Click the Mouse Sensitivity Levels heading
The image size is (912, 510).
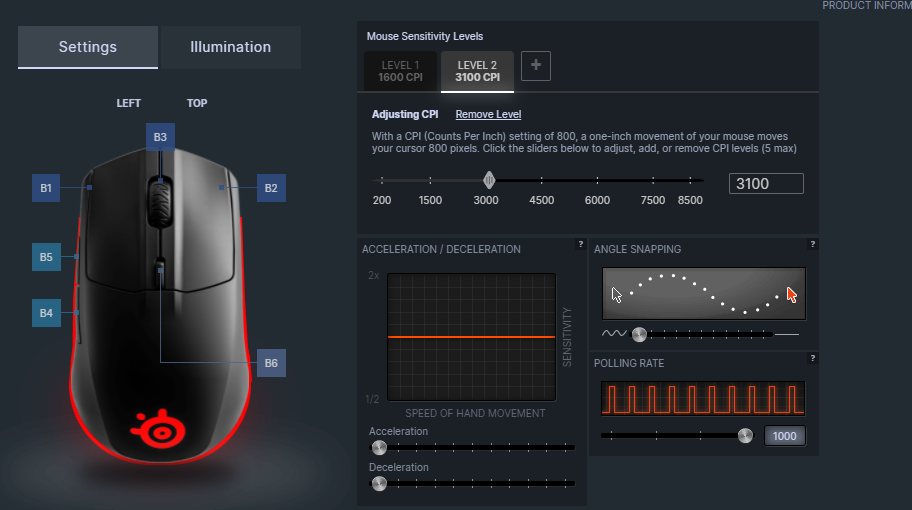[425, 36]
